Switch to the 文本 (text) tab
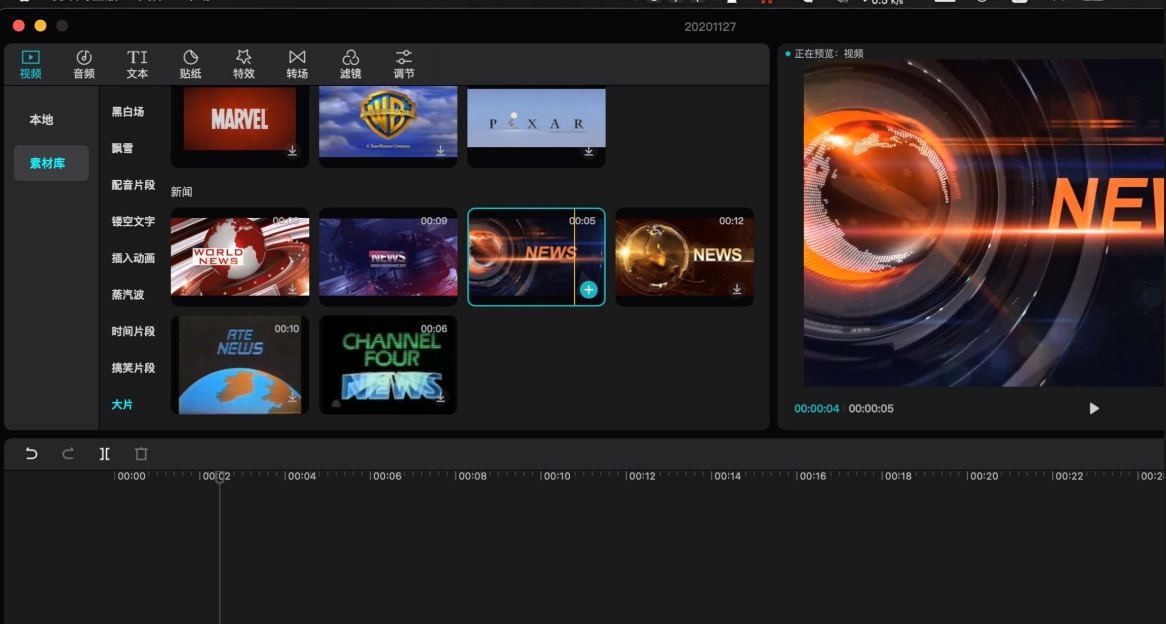Viewport: 1166px width, 624px height. (137, 64)
